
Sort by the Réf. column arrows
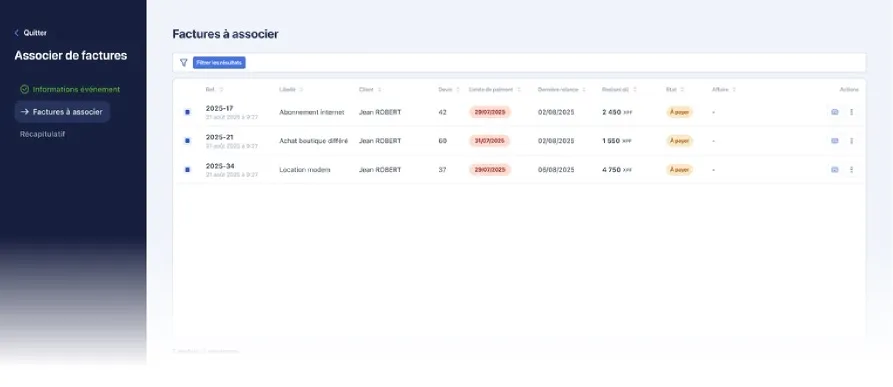point(222,89)
